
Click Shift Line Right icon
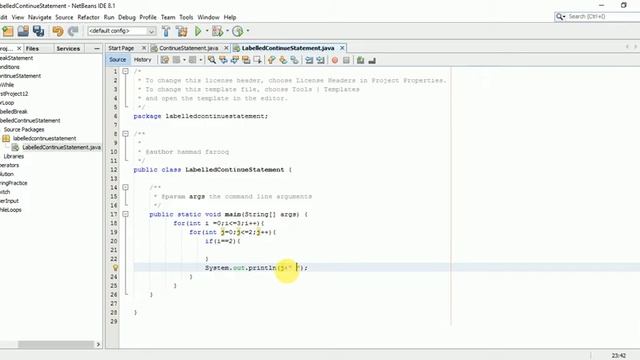[320, 60]
